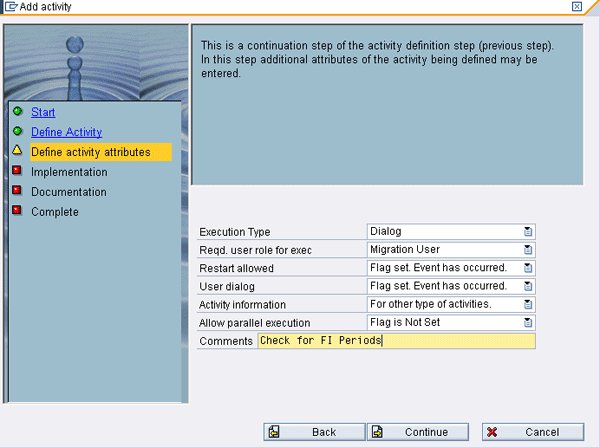Click green status icon beside Define Activity
This screenshot has width=600, height=448.
17,131
